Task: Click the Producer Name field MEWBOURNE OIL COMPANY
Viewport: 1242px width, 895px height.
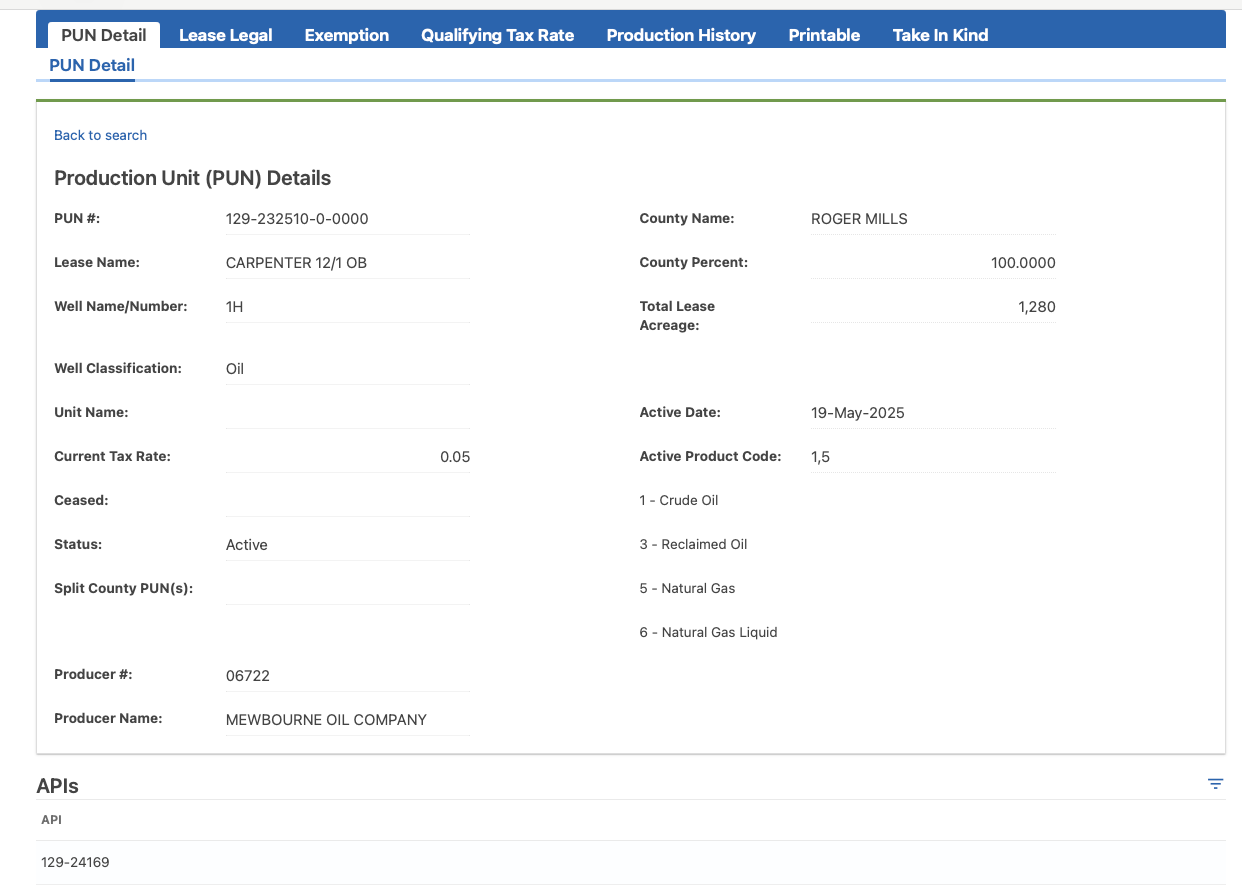Action: (x=348, y=720)
